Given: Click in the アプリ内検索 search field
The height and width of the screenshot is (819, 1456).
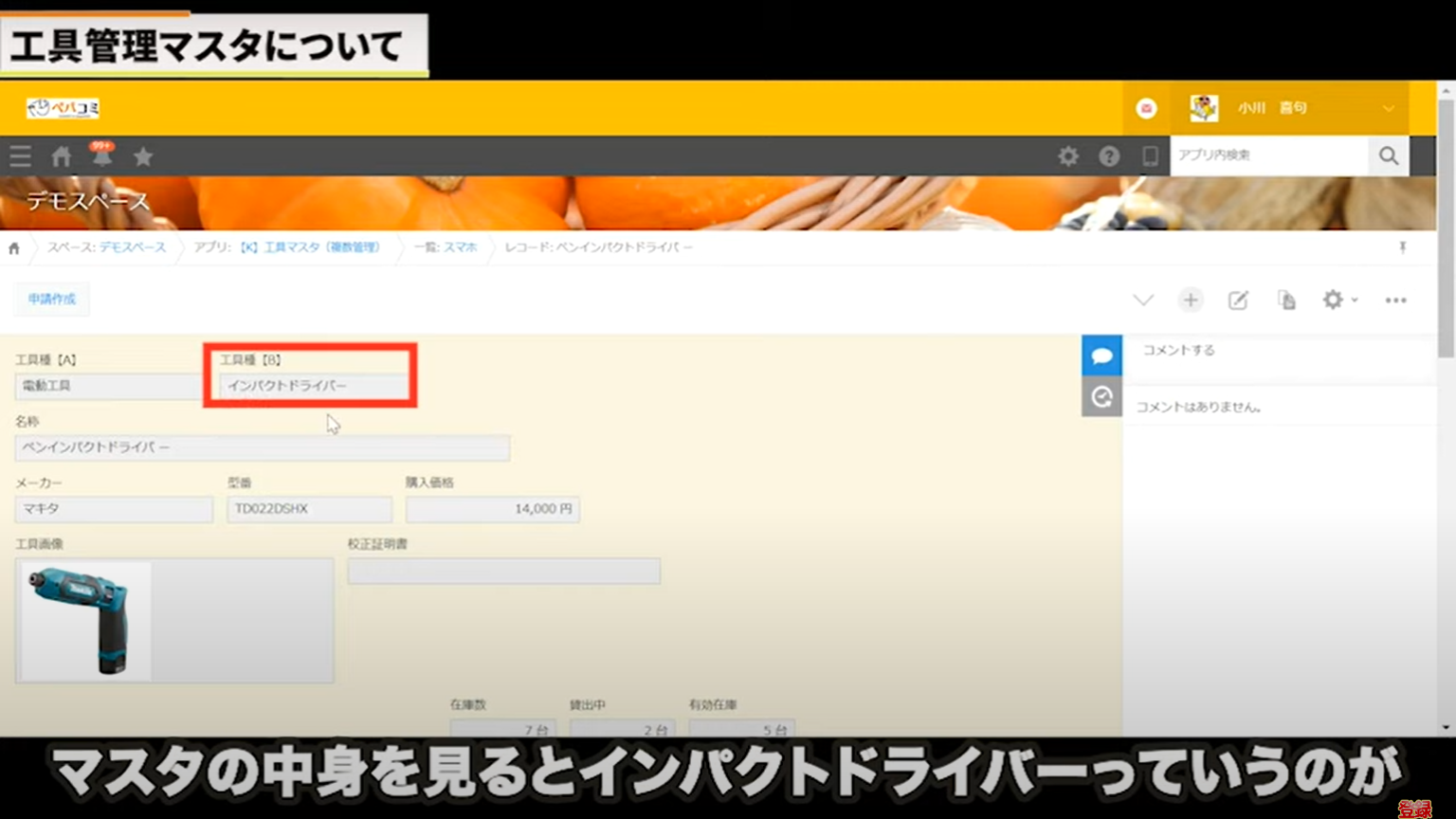Looking at the screenshot, I should [x=1270, y=155].
